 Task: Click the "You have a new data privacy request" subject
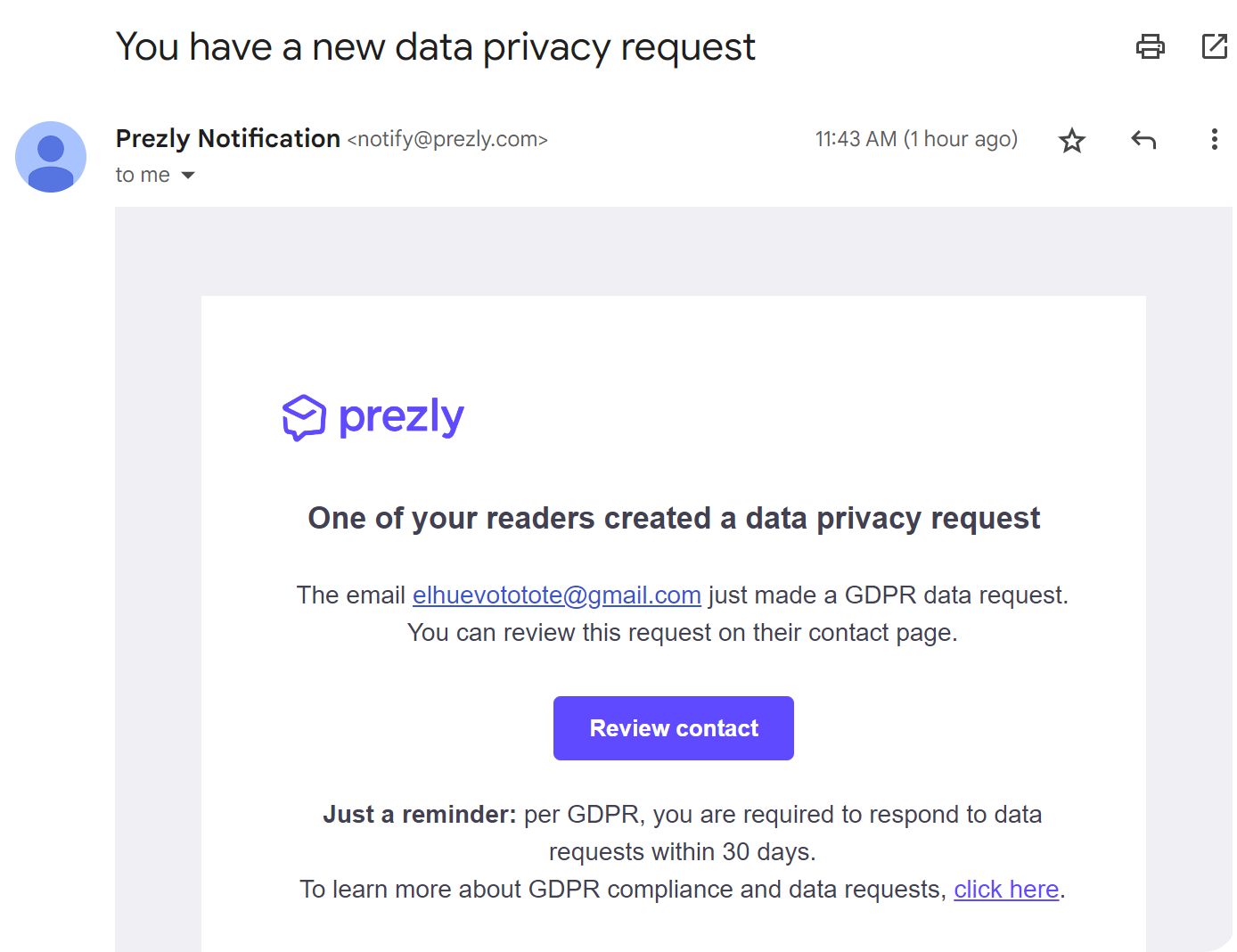[435, 47]
